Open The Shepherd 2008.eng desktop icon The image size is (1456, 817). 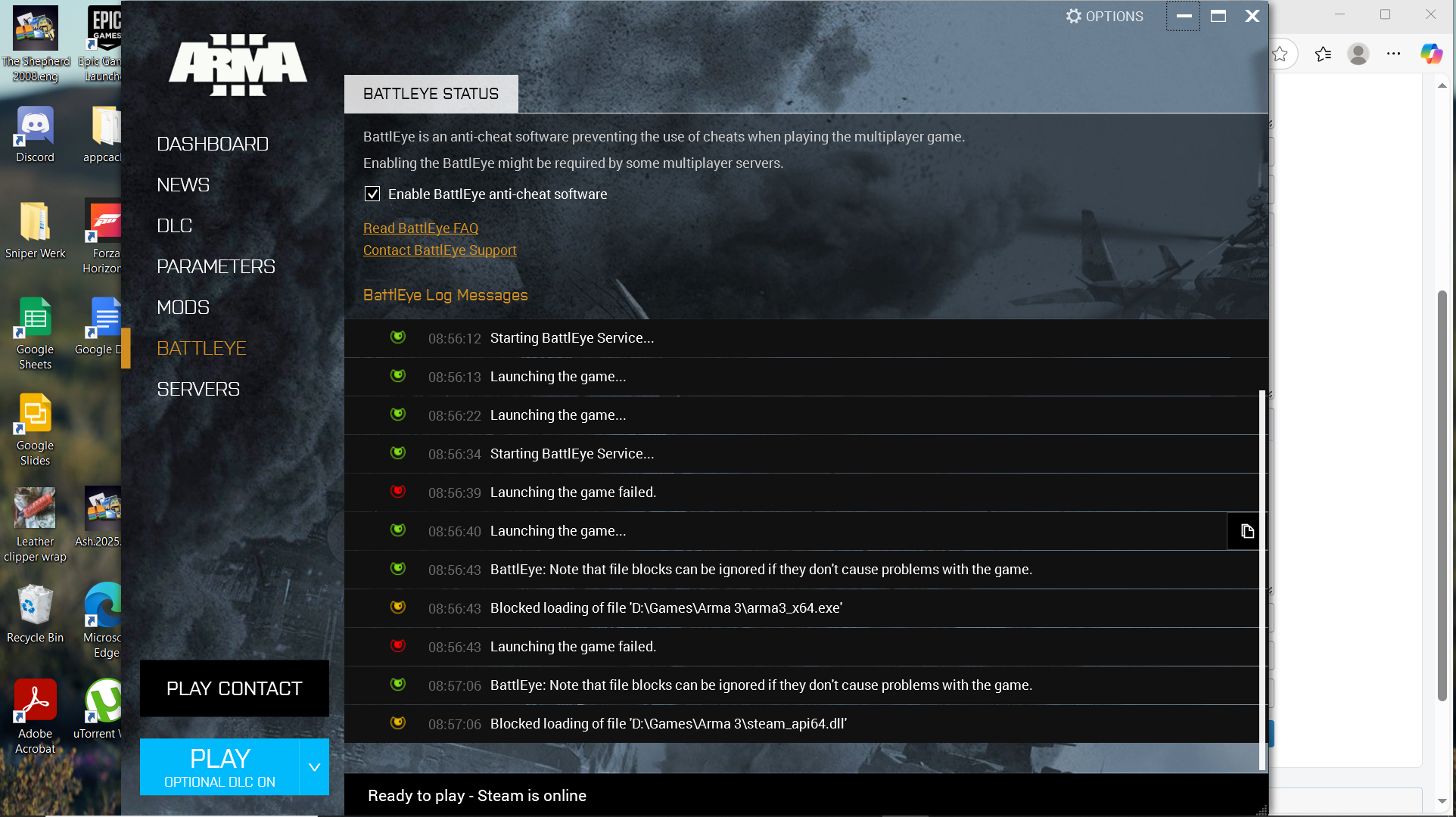pyautogui.click(x=35, y=44)
